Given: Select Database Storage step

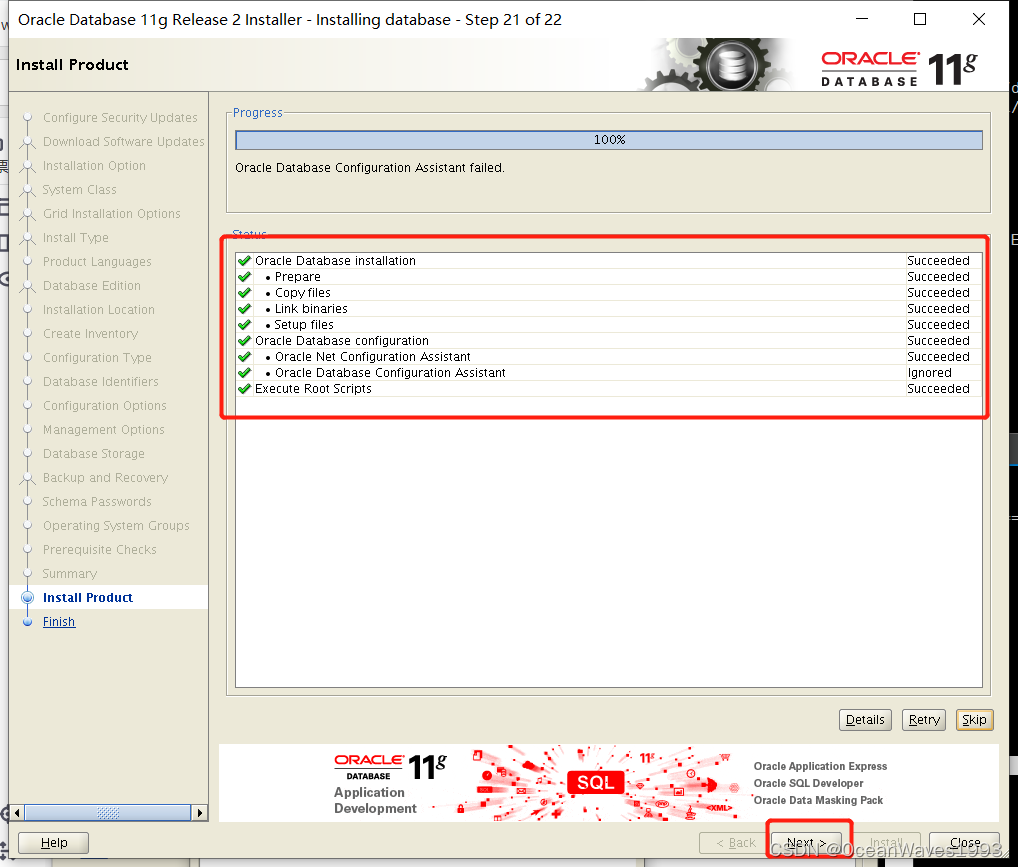Looking at the screenshot, I should 93,453.
